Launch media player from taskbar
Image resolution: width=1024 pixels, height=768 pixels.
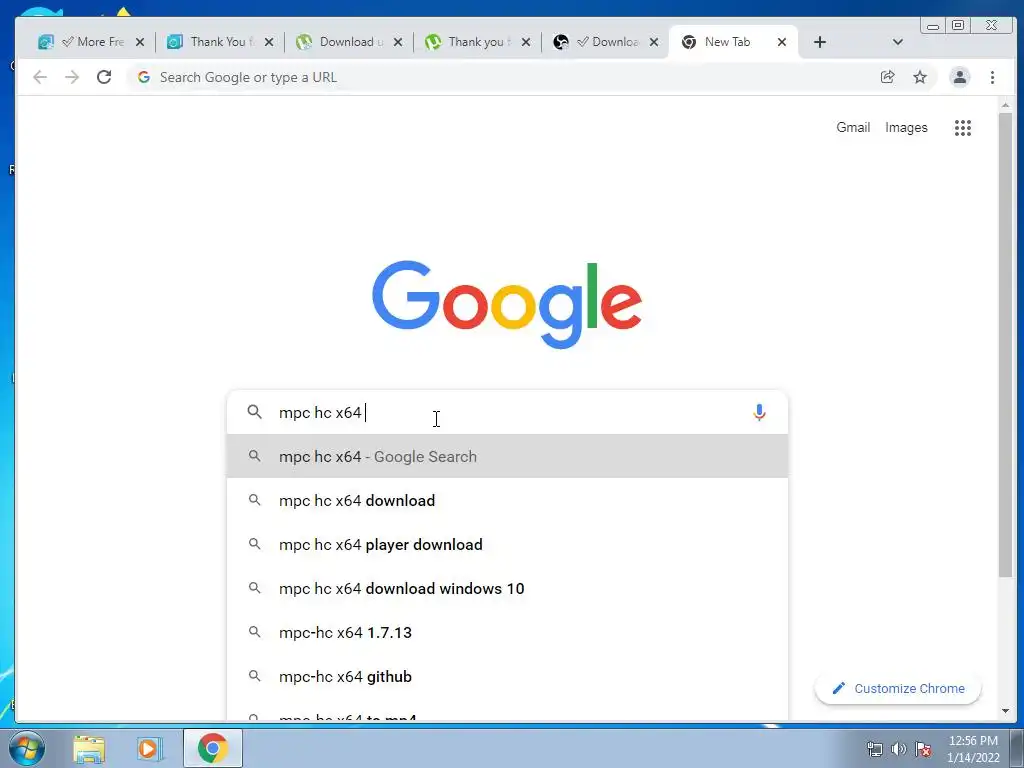point(150,748)
